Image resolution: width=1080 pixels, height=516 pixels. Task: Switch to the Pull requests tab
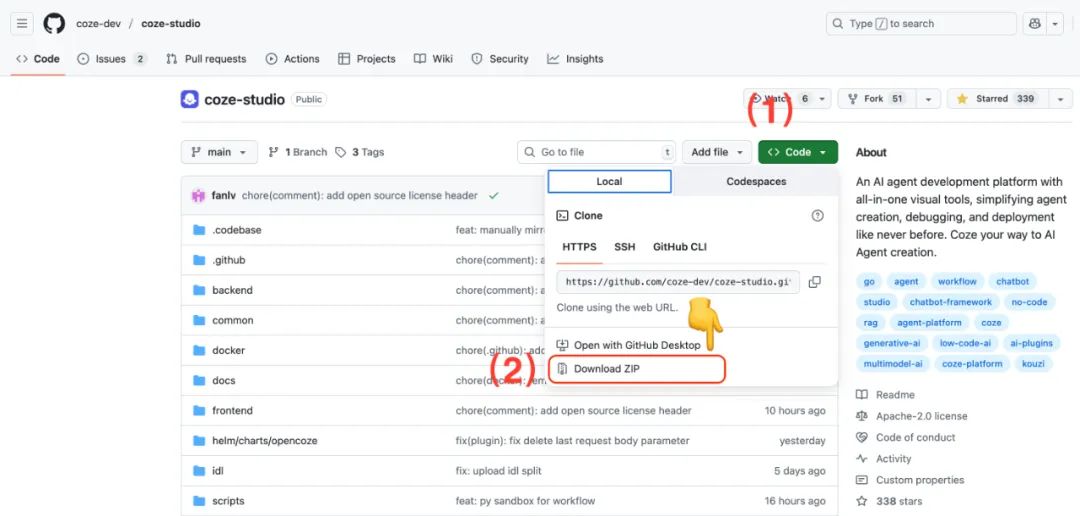(206, 59)
